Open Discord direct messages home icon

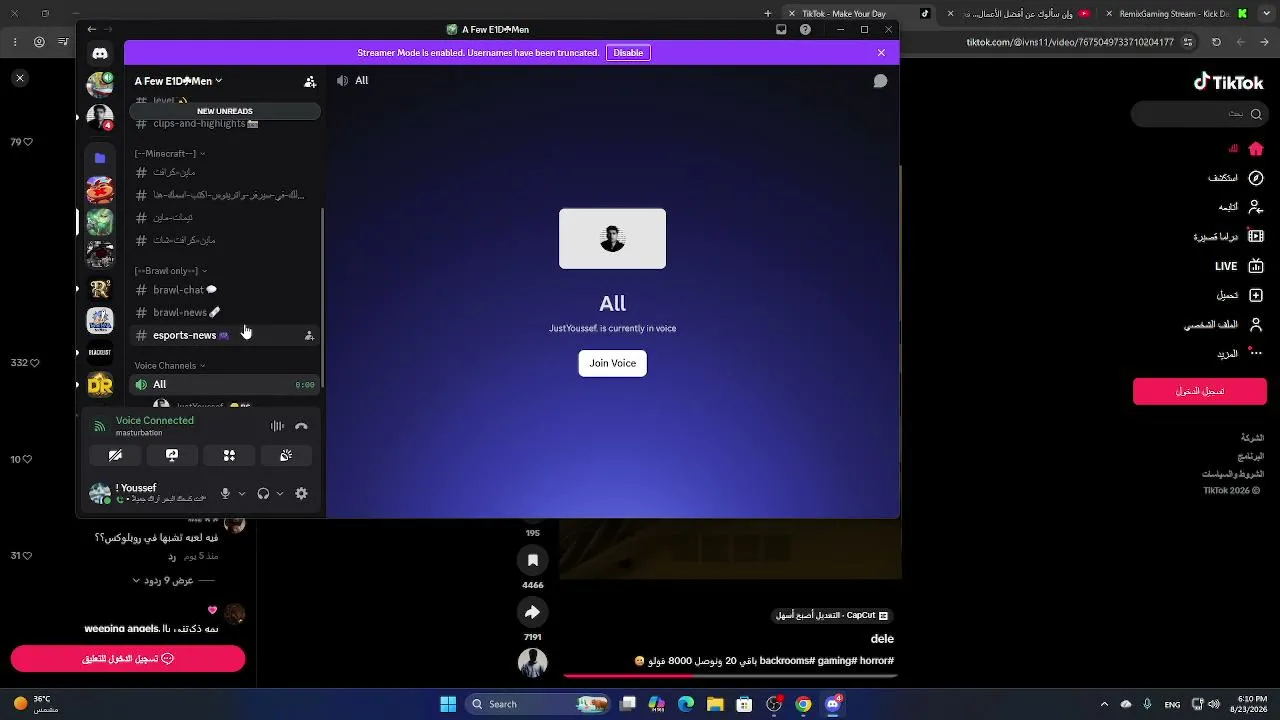100,53
